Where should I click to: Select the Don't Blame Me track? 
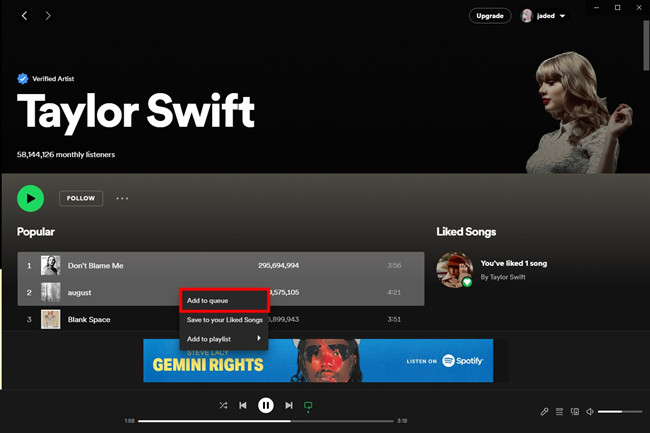click(221, 265)
